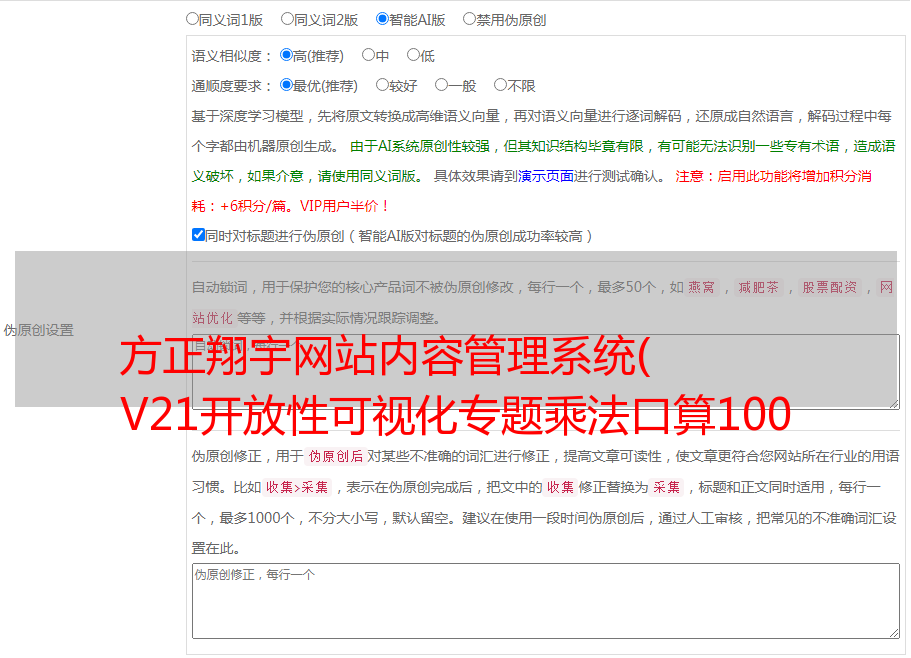The width and height of the screenshot is (911, 658).
Task: Set 通顺度要求 to 最优(推荐)
Action: tap(286, 85)
